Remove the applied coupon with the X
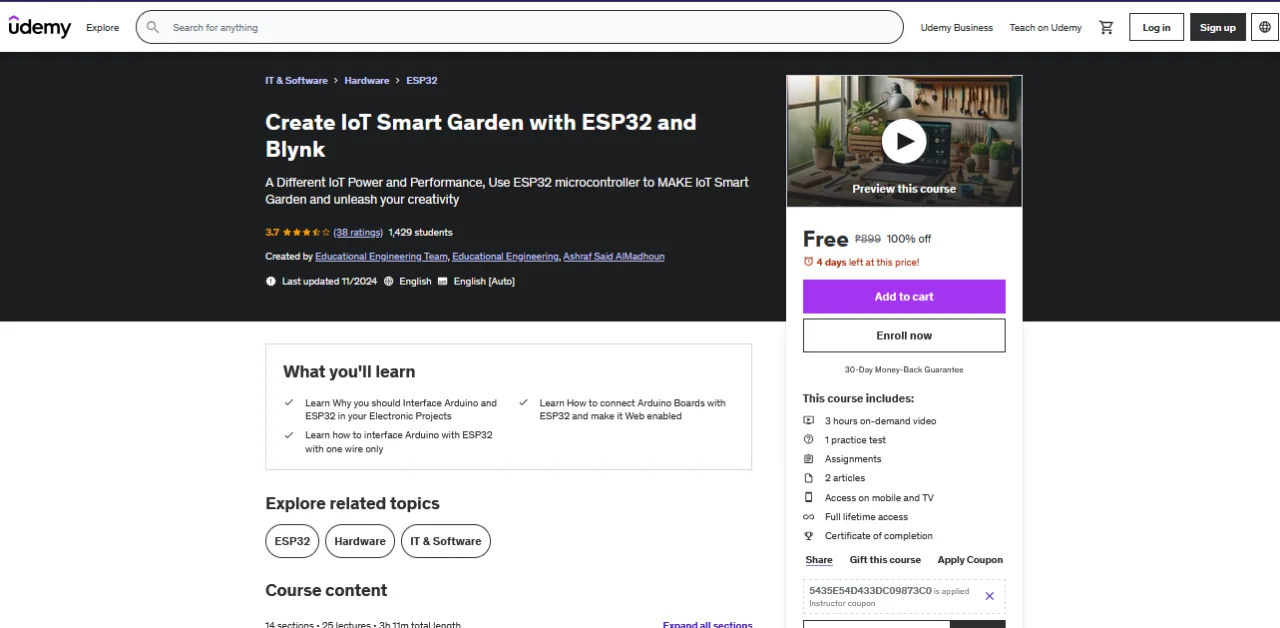Viewport: 1280px width, 628px height. 989,596
